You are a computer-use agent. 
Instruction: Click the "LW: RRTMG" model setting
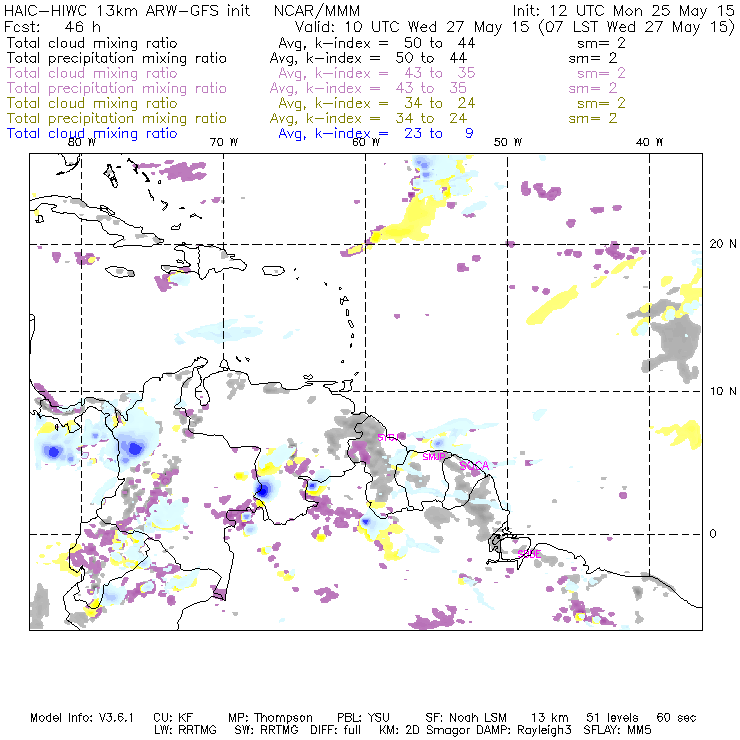click(185, 730)
